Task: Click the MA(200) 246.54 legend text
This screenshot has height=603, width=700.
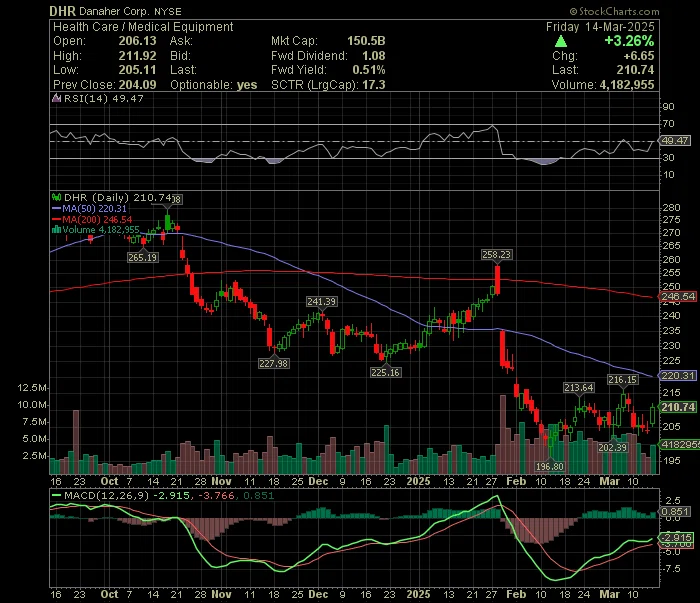Action: pos(97,220)
